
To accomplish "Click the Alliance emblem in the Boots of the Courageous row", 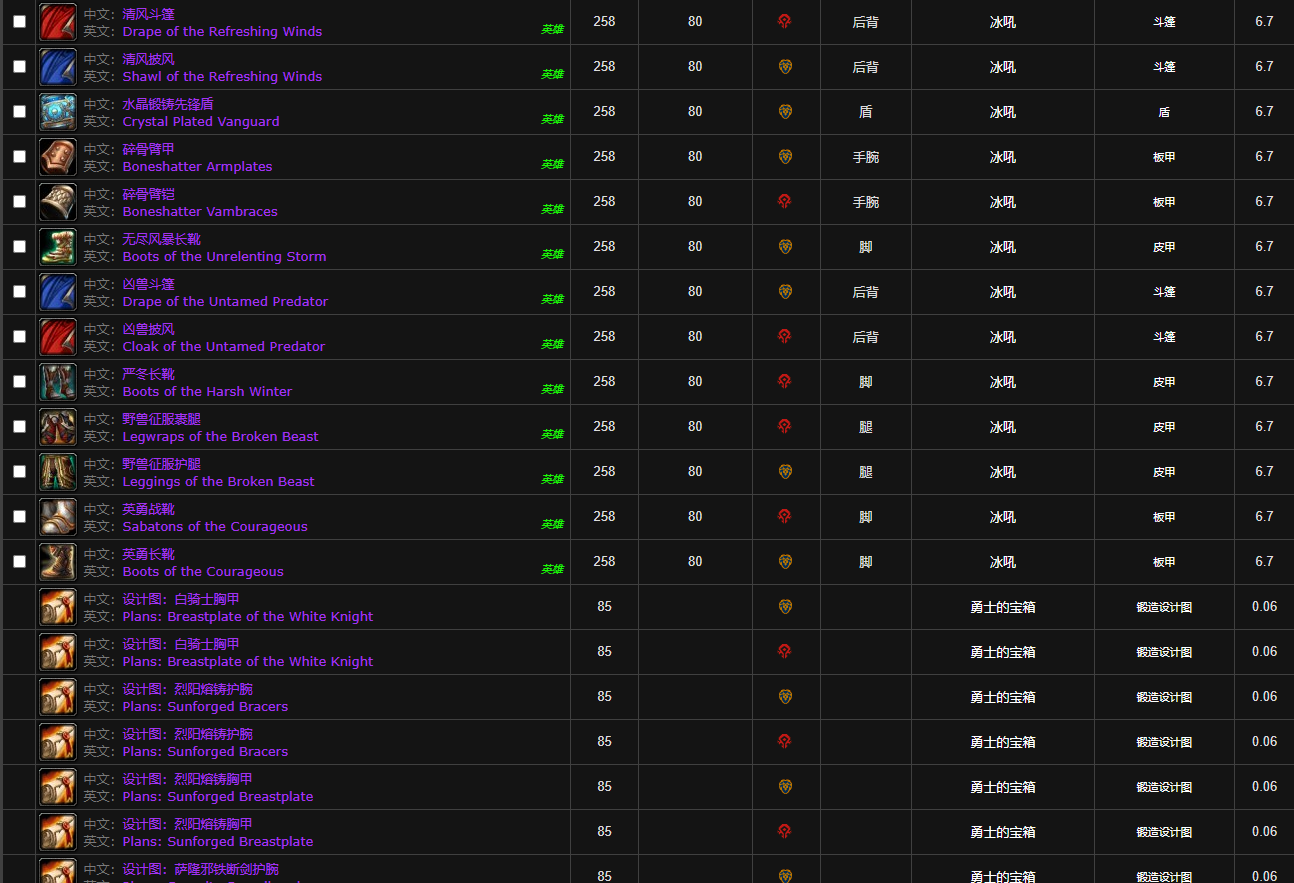I will 785,562.
